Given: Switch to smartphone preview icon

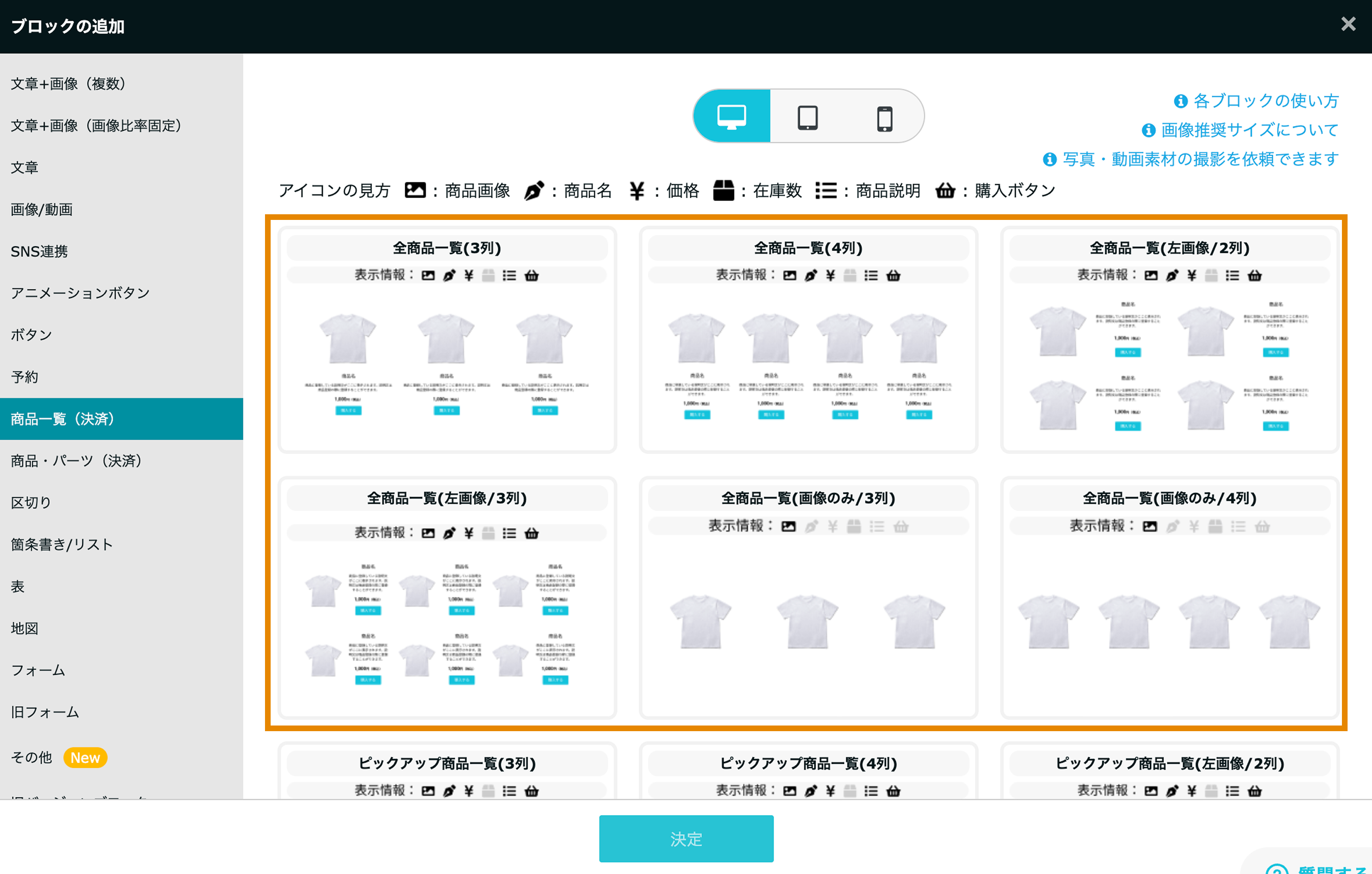Looking at the screenshot, I should (884, 118).
